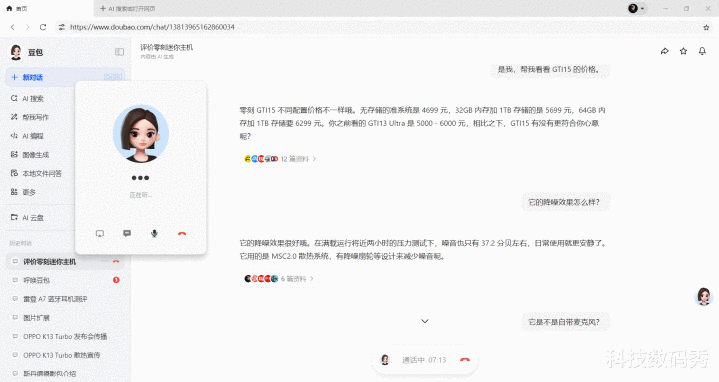719x382 pixels.
Task: Click the 历史对话 section label
Action: [x=21, y=243]
